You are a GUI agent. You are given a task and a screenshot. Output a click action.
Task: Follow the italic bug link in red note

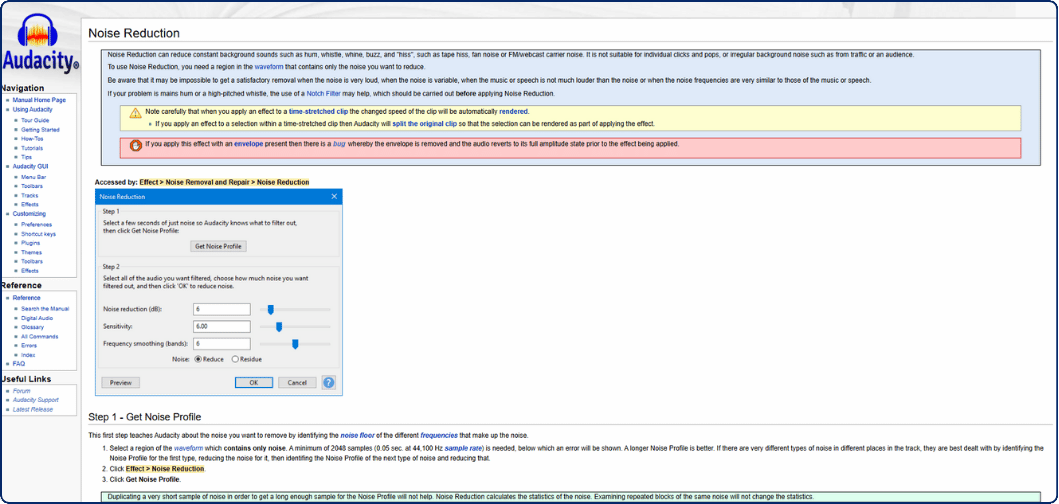[x=340, y=144]
